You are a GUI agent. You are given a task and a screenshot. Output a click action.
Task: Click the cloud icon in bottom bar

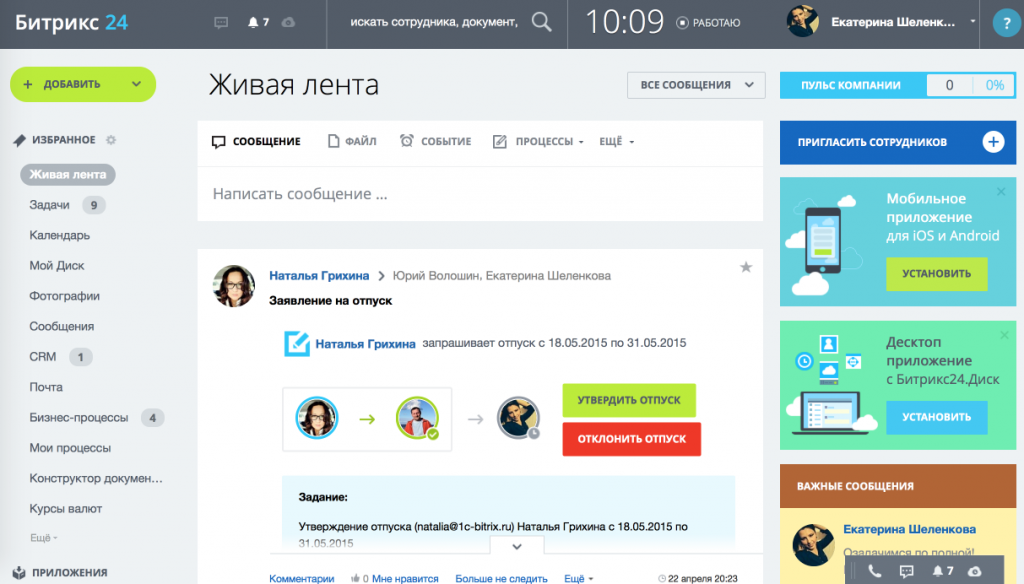pos(974,572)
